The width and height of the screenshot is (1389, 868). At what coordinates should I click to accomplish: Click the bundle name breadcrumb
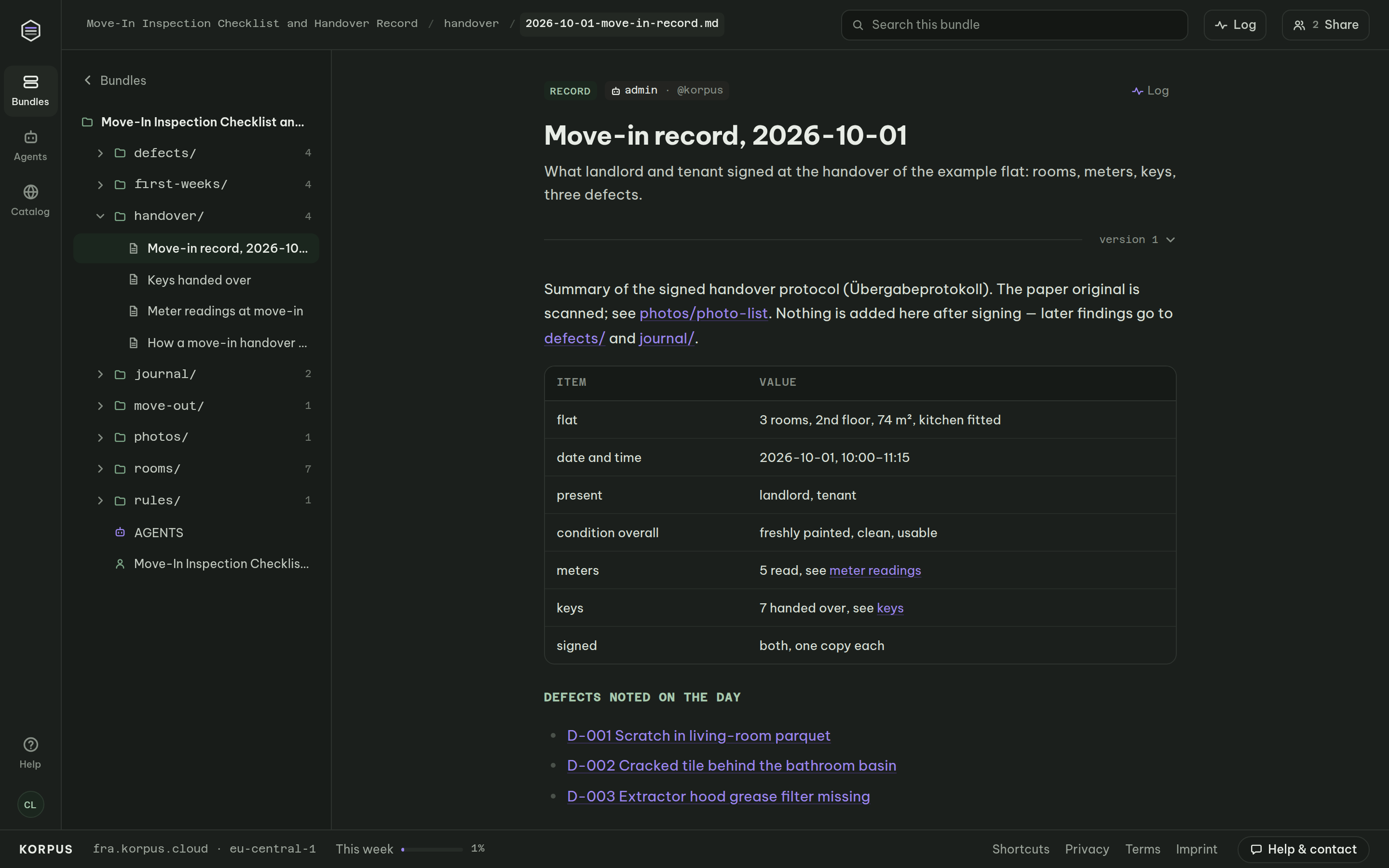(252, 24)
